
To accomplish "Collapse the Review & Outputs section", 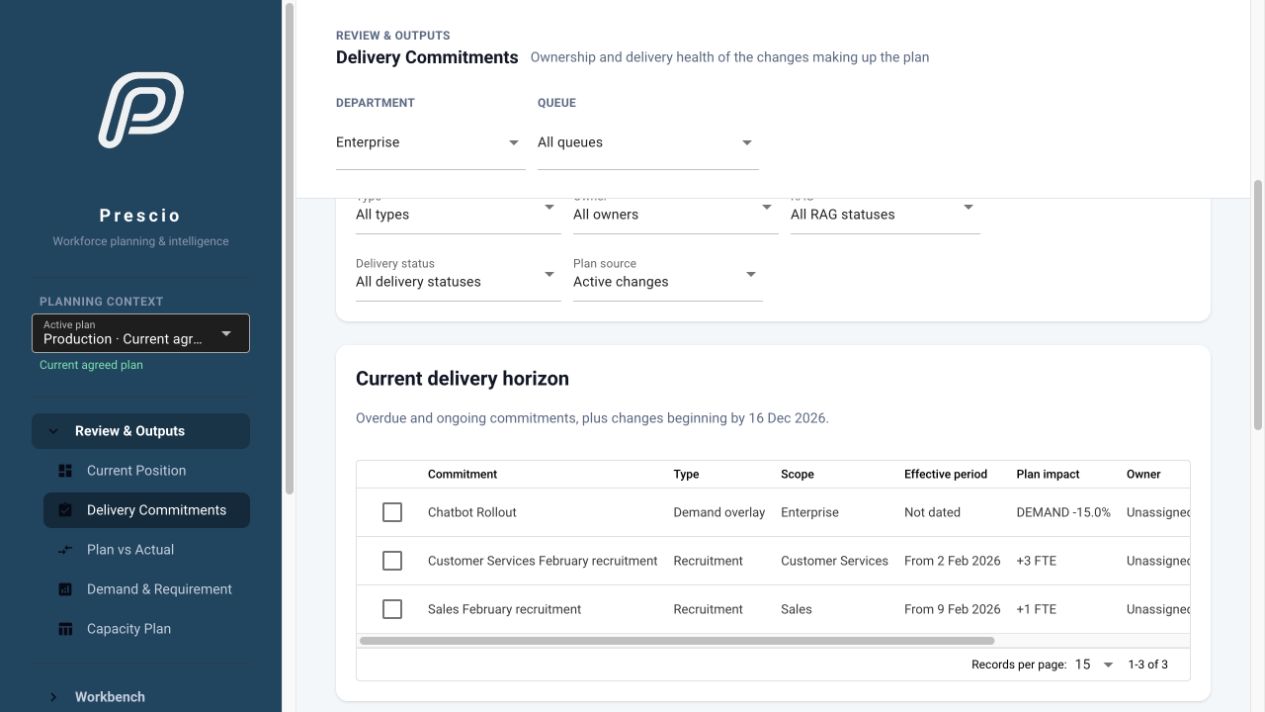I will point(141,431).
